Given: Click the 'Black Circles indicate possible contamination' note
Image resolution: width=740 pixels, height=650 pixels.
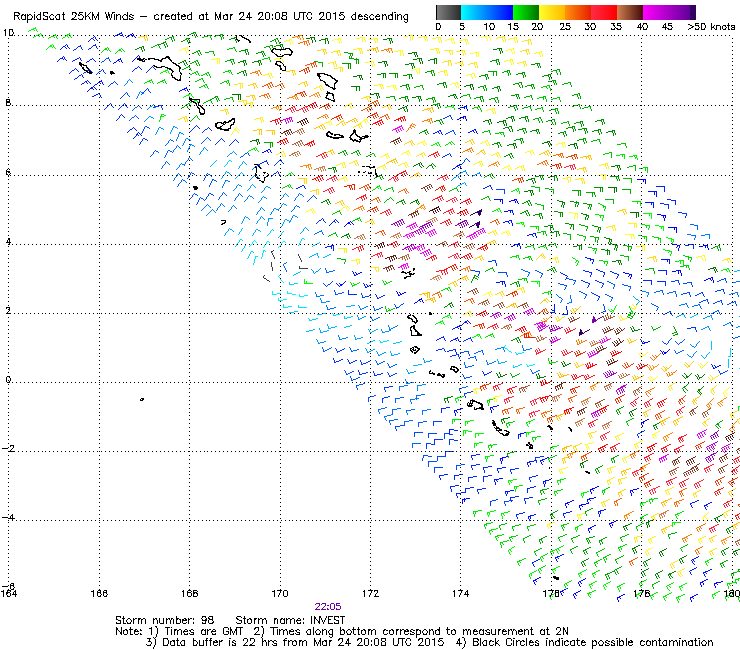Looking at the screenshot, I should point(592,642).
